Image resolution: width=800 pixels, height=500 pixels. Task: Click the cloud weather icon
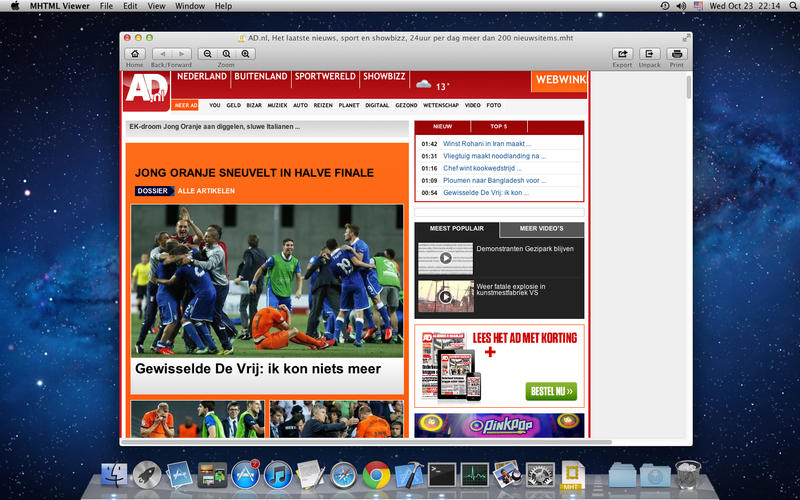point(423,85)
